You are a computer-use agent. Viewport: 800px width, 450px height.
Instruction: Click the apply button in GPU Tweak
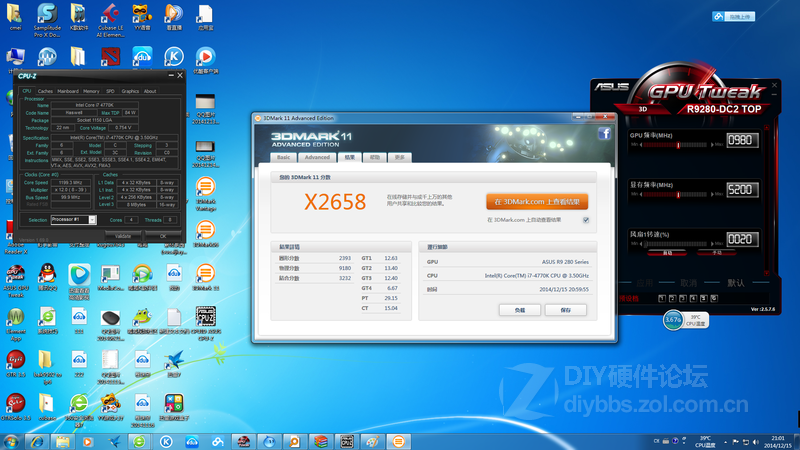click(644, 283)
